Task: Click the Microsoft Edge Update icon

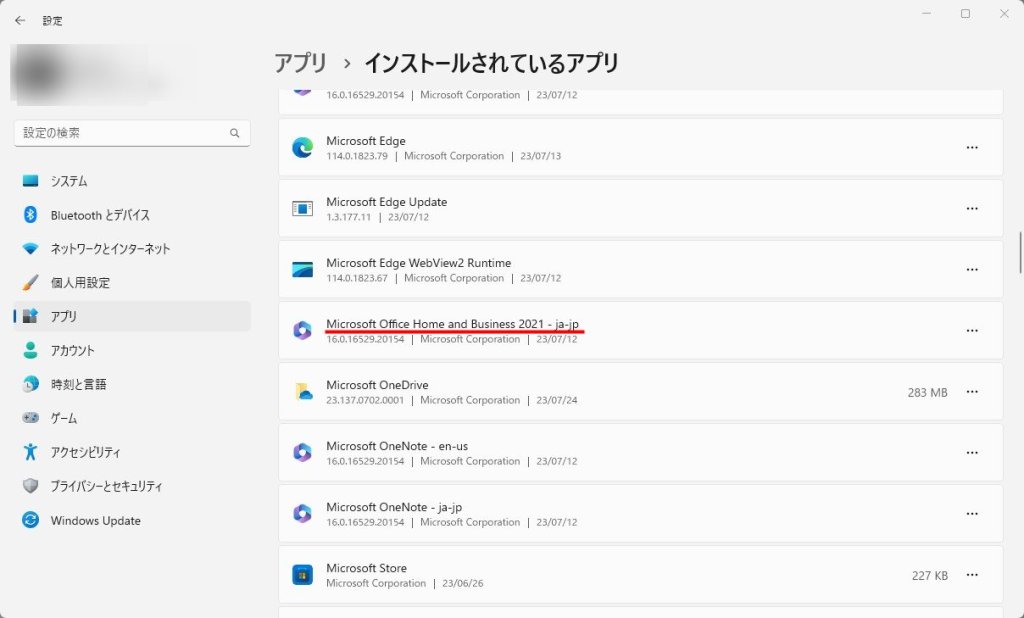Action: 302,209
